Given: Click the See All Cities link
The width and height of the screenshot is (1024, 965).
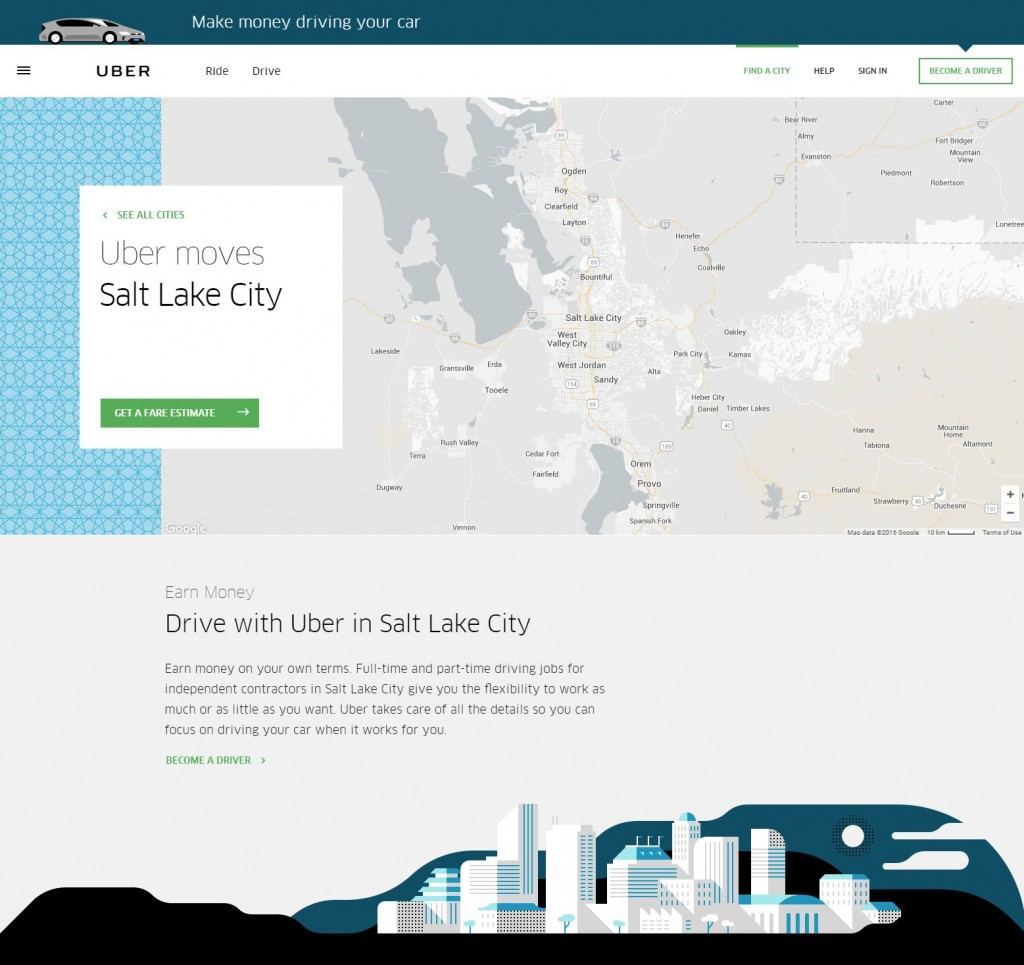Looking at the screenshot, I should 150,215.
